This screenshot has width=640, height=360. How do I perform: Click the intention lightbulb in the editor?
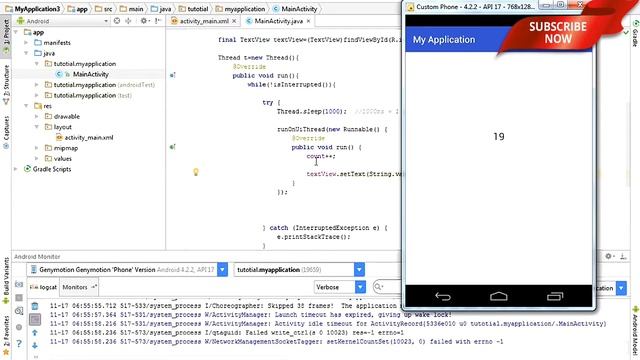(x=196, y=172)
